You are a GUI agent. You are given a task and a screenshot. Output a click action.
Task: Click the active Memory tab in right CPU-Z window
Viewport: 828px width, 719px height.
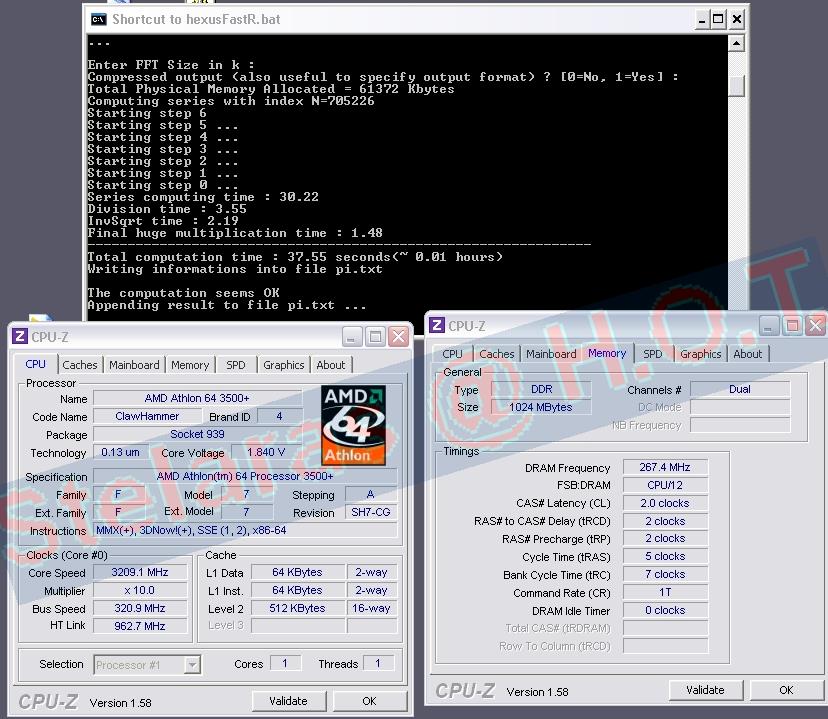coord(607,353)
